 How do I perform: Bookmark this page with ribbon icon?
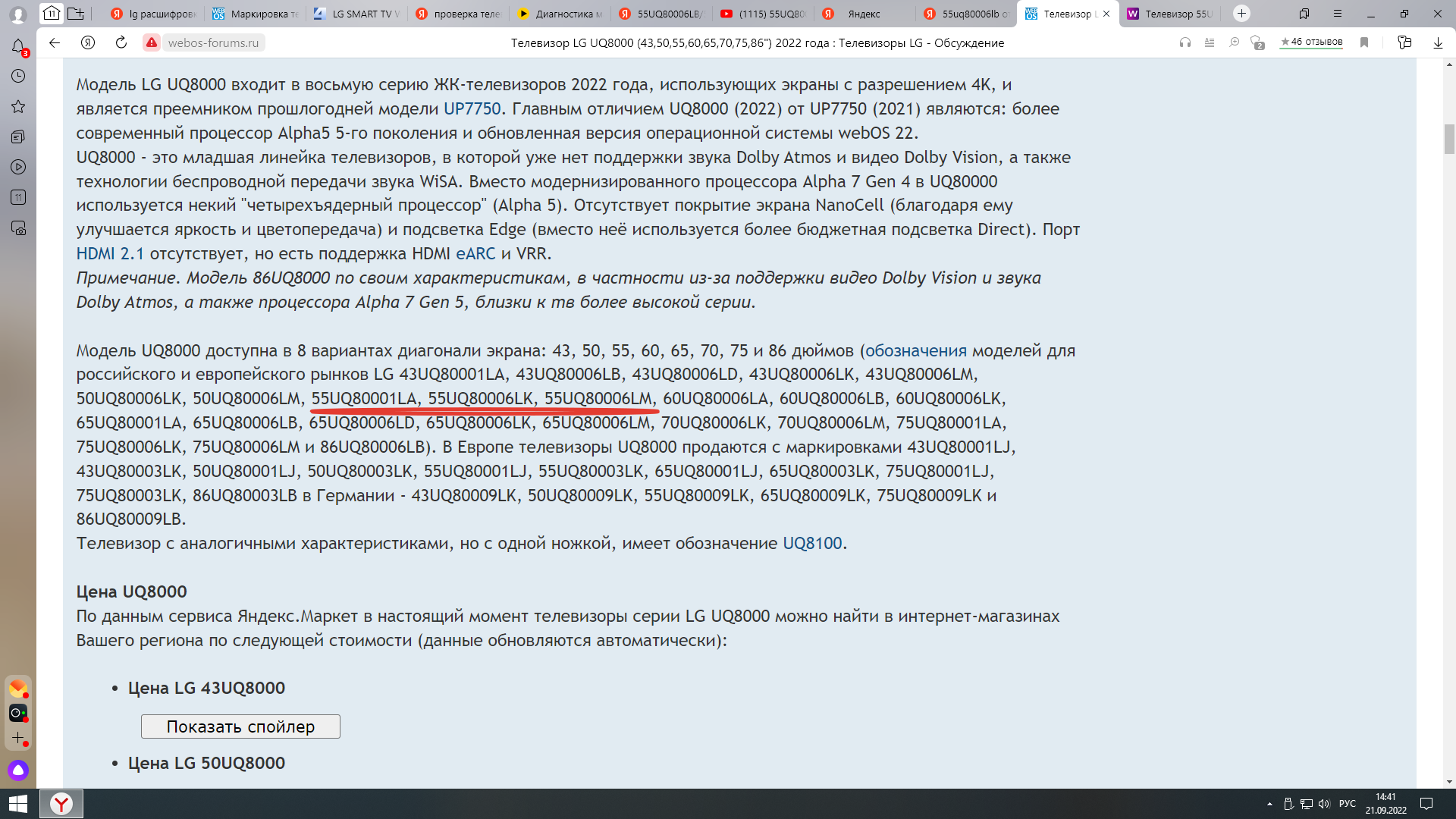point(1364,42)
